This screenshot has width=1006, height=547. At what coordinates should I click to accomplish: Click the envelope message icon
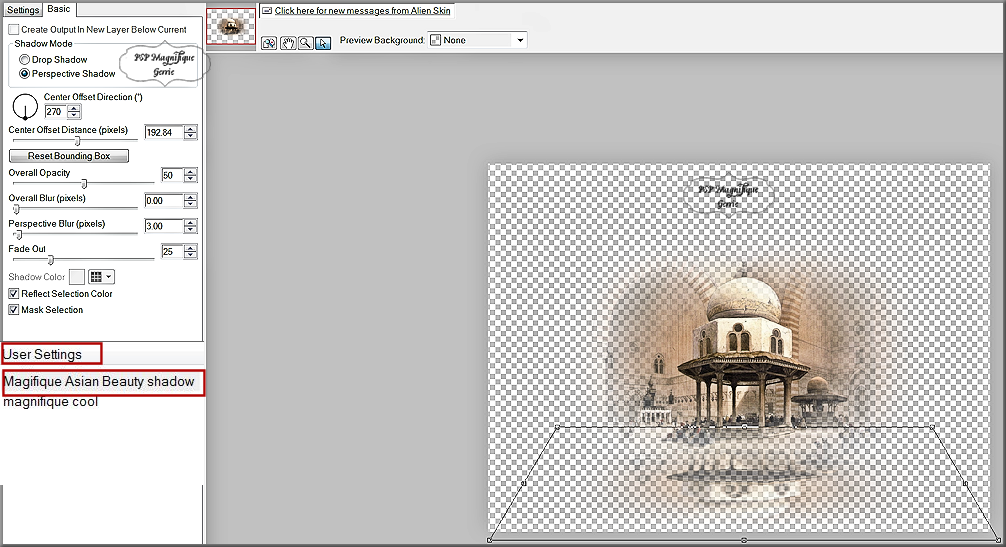click(x=267, y=11)
